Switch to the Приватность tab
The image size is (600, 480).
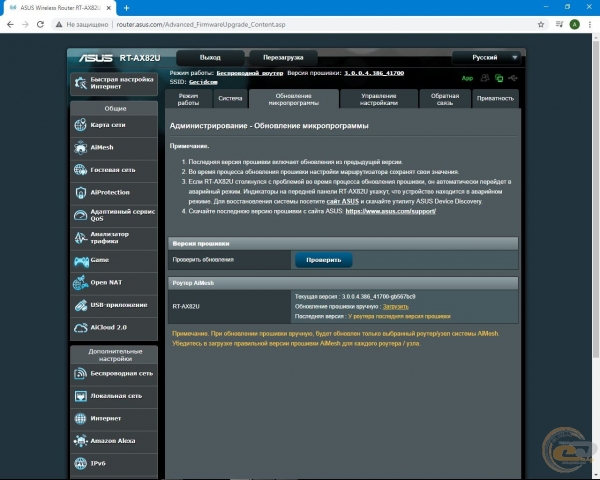(x=496, y=98)
